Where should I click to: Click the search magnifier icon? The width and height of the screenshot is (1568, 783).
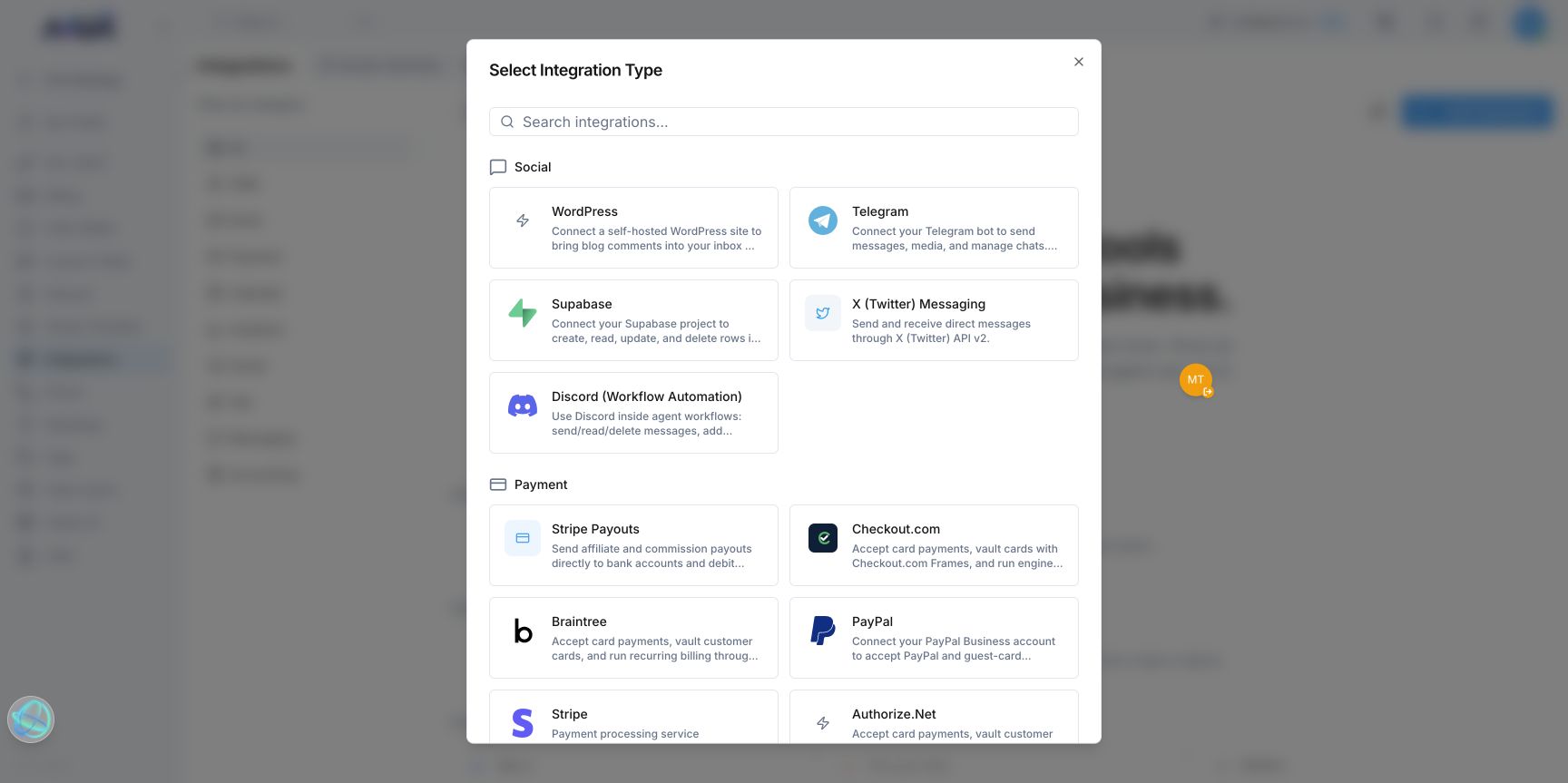pyautogui.click(x=507, y=122)
